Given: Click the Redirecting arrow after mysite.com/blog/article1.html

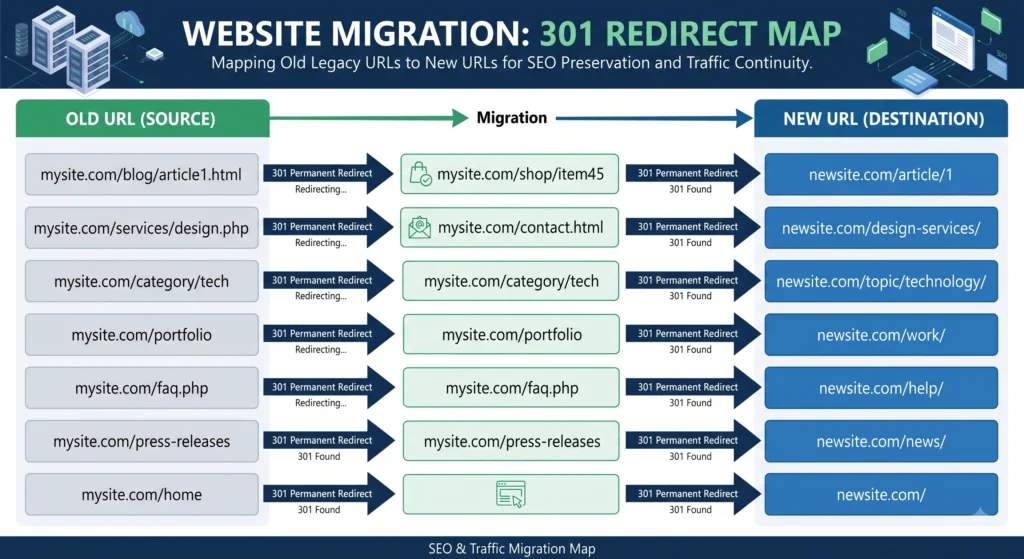Looking at the screenshot, I should coord(328,174).
